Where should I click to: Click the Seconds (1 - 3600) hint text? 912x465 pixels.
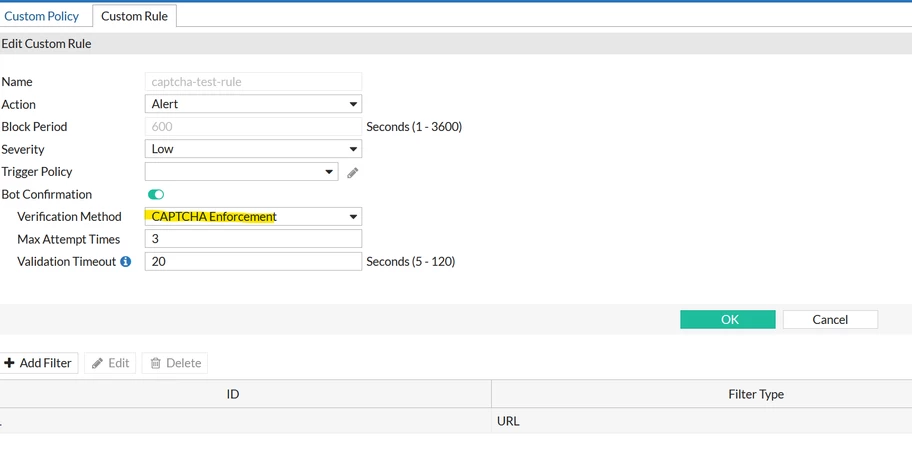(414, 127)
